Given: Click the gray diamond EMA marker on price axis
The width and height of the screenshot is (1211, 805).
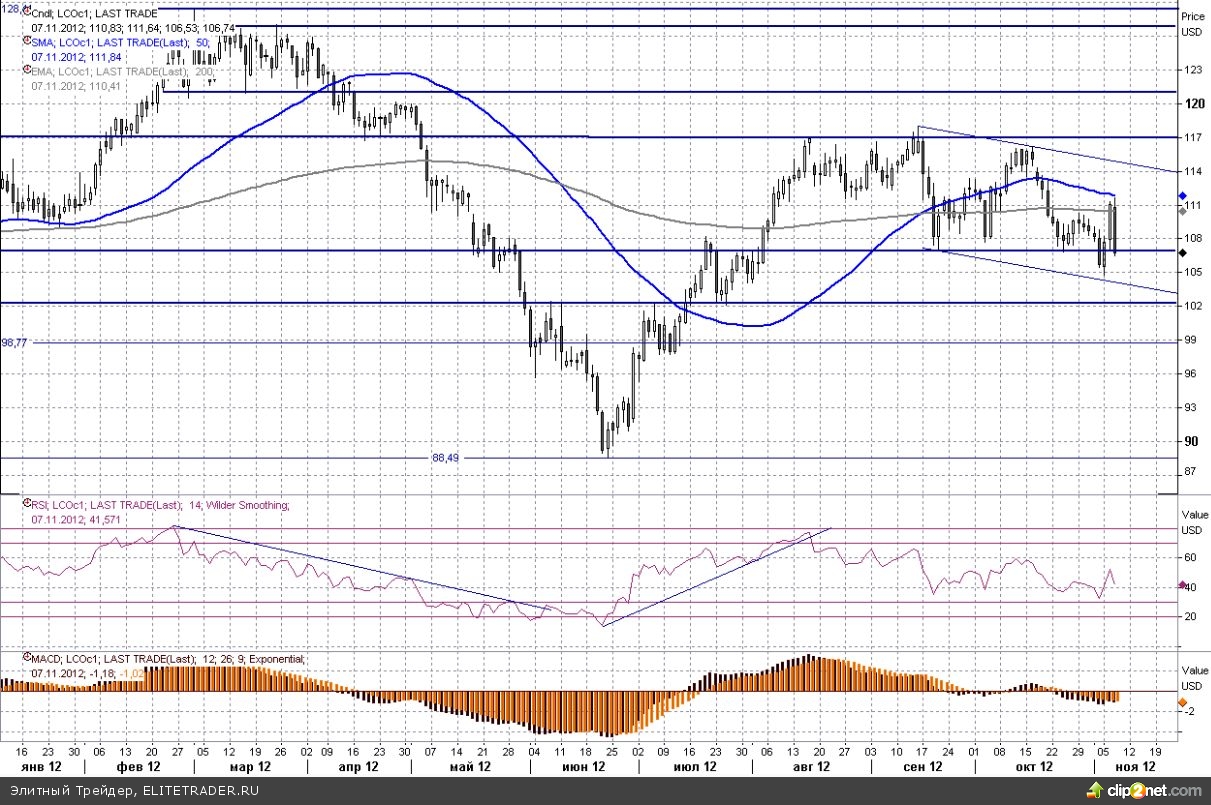Looking at the screenshot, I should 1183,209.
